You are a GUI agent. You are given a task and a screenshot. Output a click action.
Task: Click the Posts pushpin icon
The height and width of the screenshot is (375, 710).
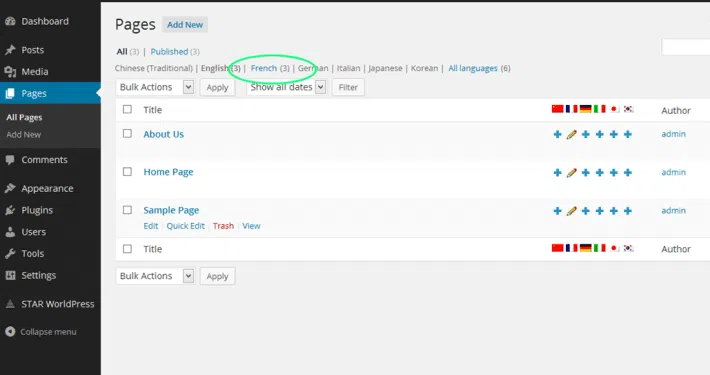pos(10,50)
